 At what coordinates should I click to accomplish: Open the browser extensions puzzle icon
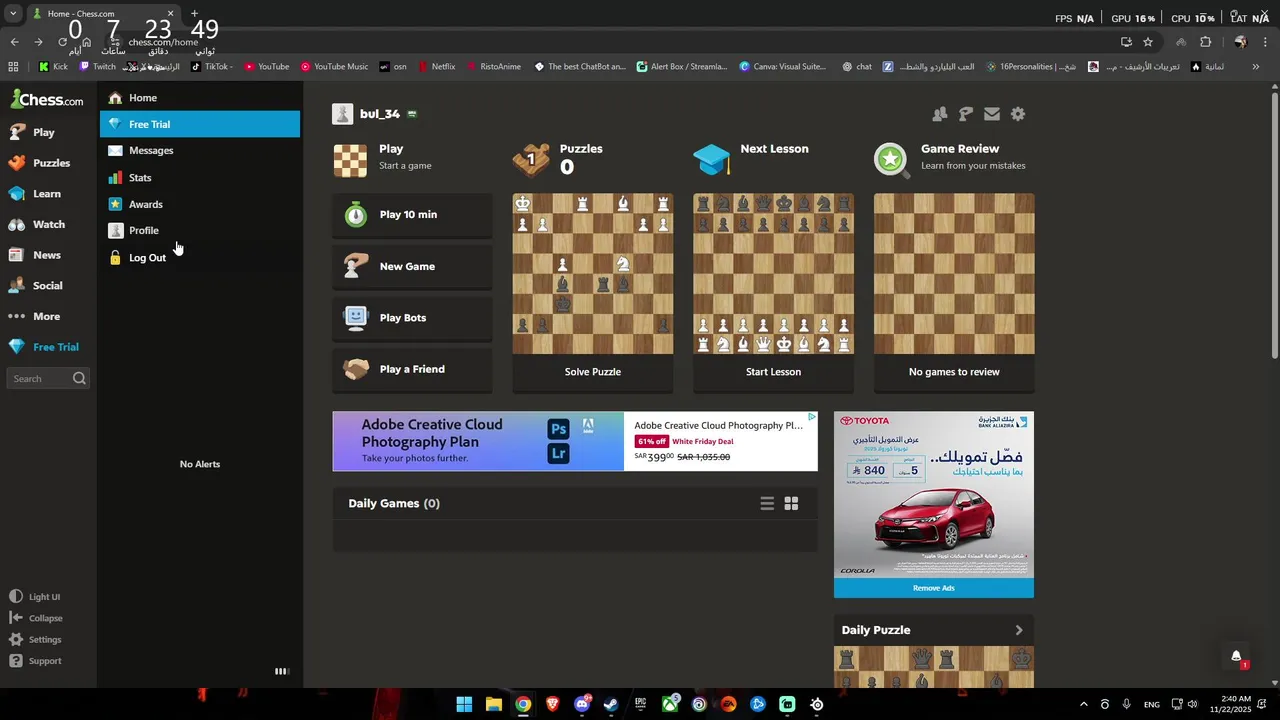click(x=1206, y=42)
